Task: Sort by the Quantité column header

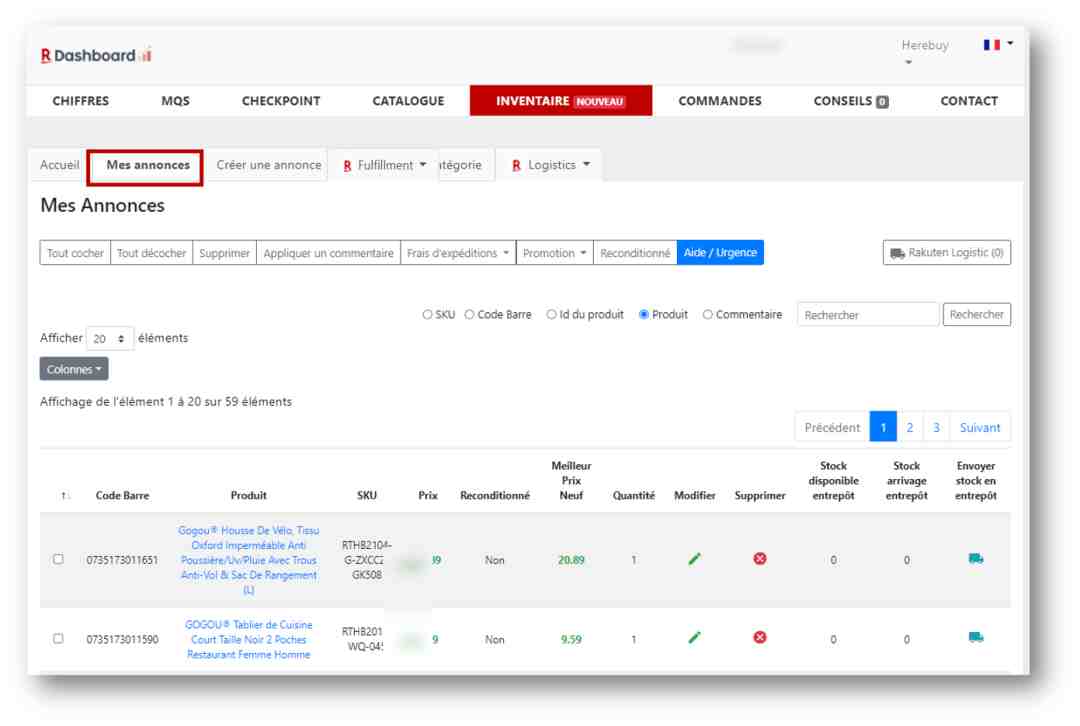Action: pos(634,495)
